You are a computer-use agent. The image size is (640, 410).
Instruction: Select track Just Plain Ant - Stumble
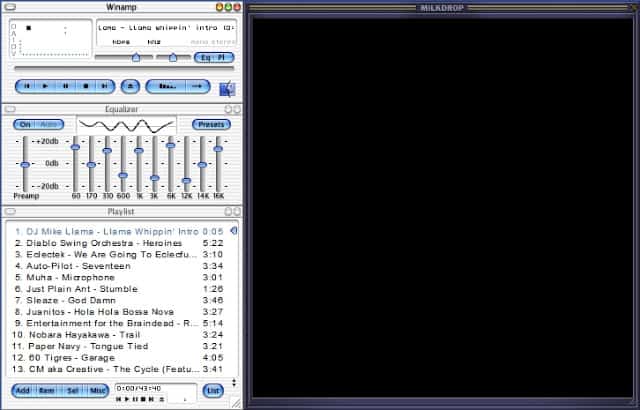pyautogui.click(x=120, y=289)
